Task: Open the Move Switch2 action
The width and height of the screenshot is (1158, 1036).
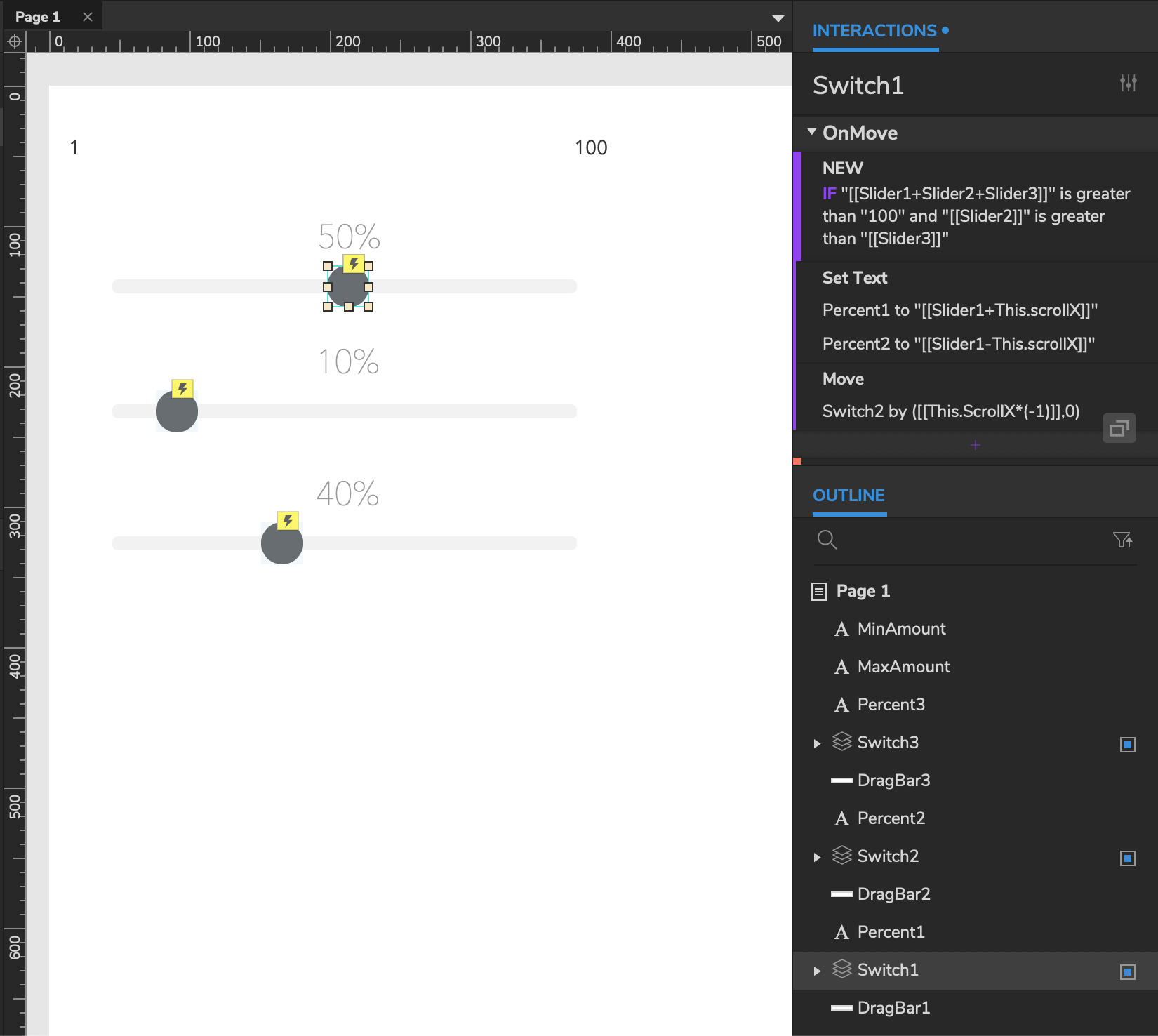Action: (950, 411)
